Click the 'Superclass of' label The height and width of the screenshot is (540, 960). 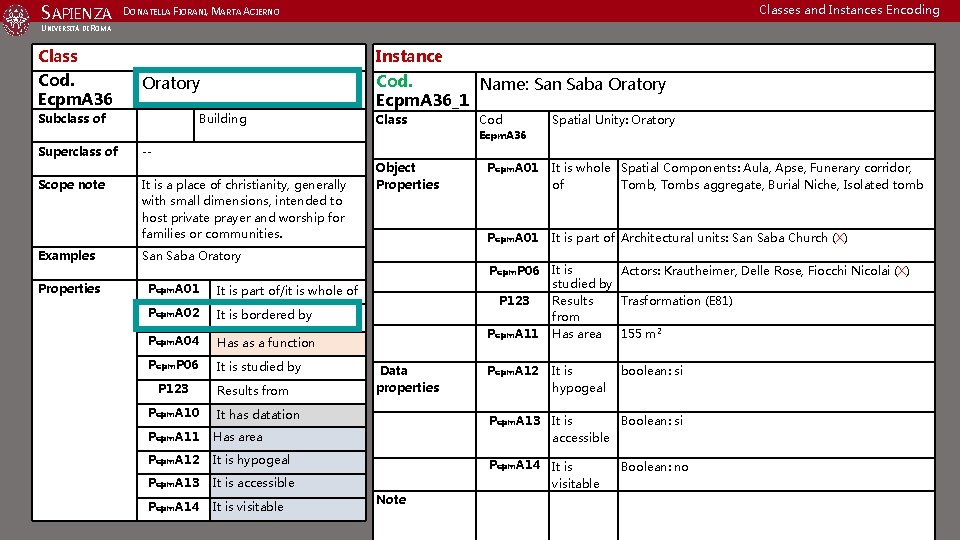point(78,152)
